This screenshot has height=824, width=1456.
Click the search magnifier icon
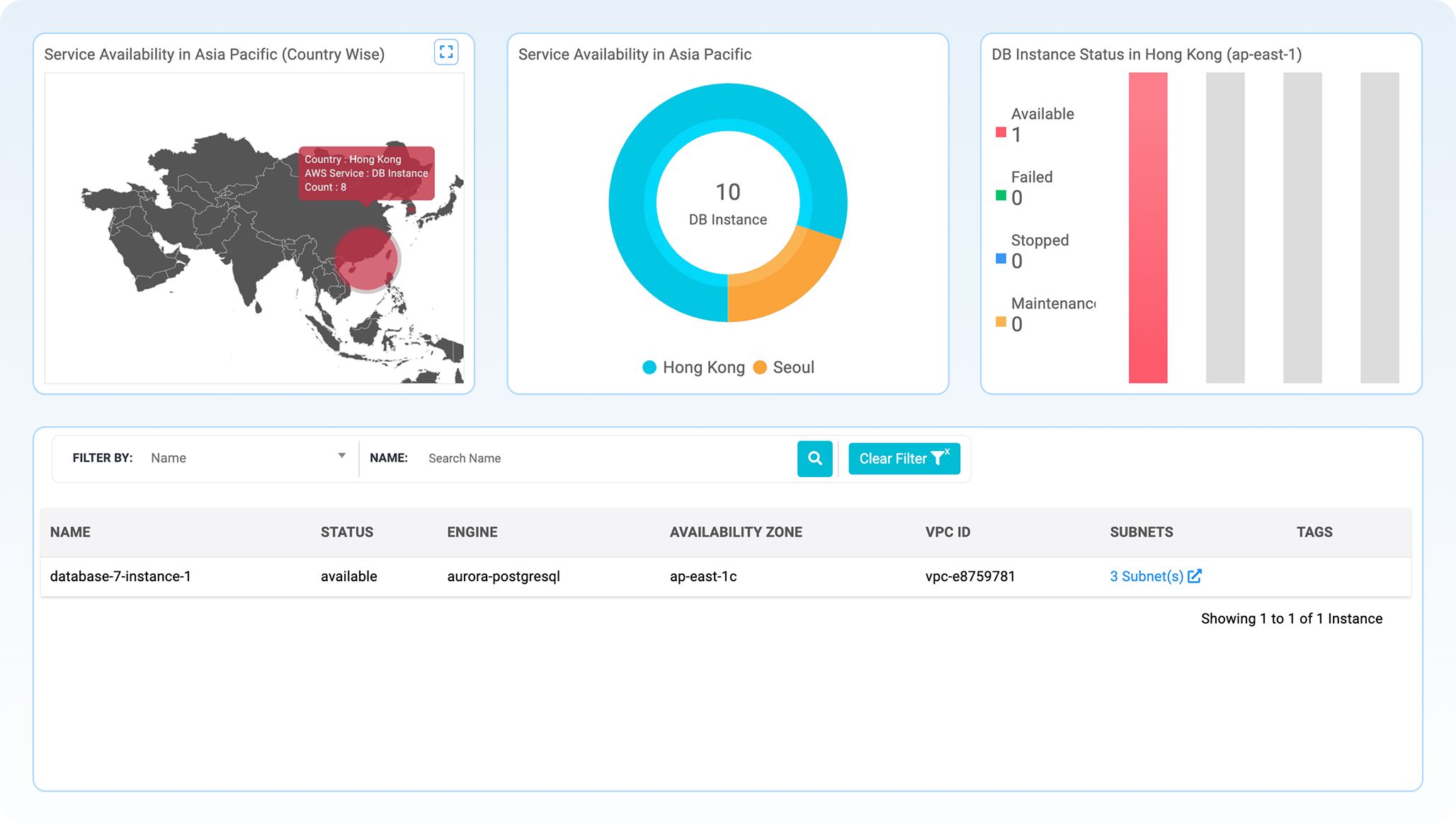814,459
